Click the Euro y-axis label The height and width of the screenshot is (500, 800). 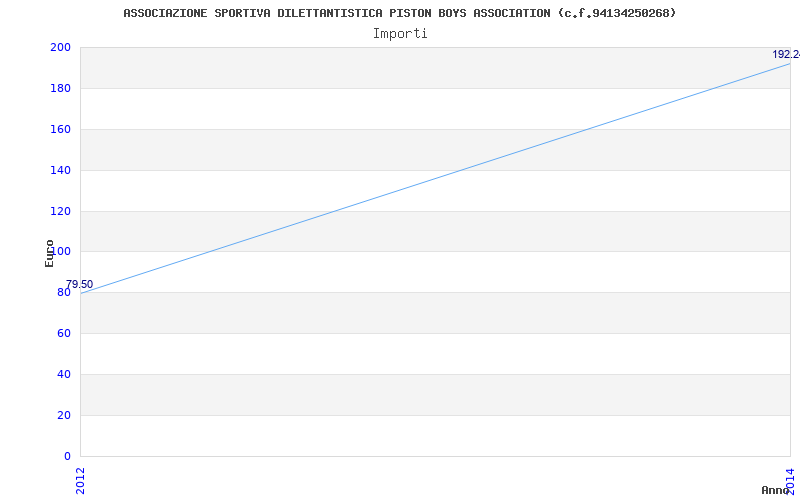(49, 253)
